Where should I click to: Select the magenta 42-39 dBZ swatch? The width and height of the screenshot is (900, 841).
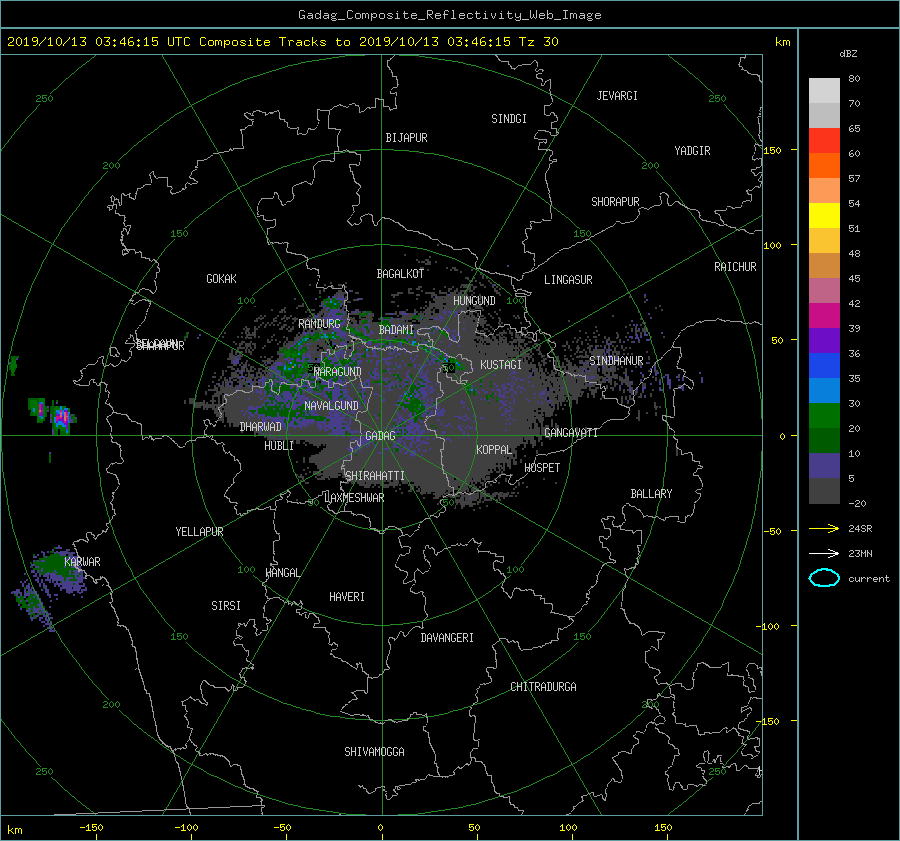point(824,315)
